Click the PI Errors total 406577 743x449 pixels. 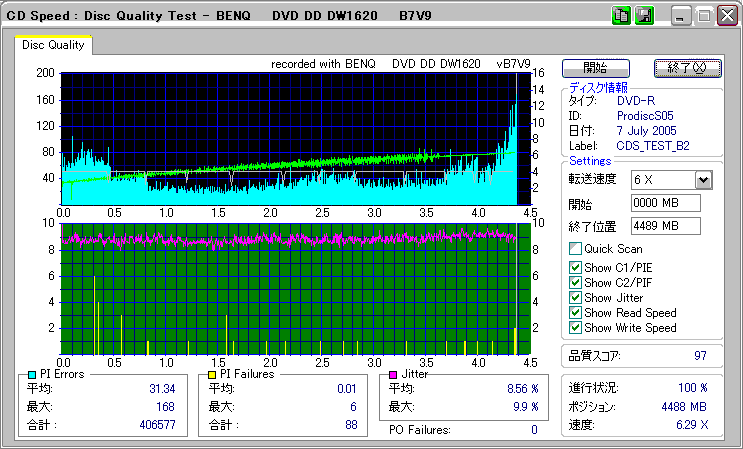(x=157, y=425)
